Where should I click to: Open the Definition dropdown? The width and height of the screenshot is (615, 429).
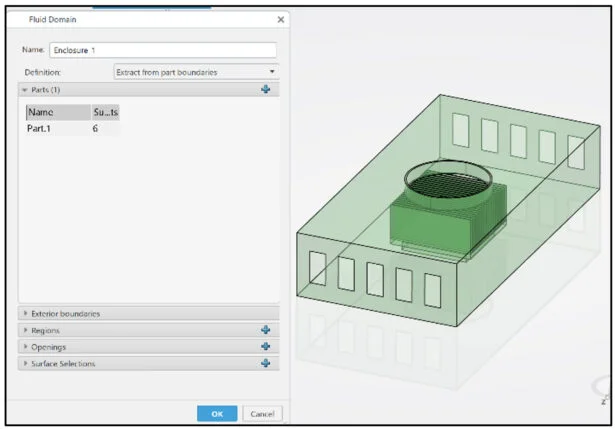coord(196,72)
